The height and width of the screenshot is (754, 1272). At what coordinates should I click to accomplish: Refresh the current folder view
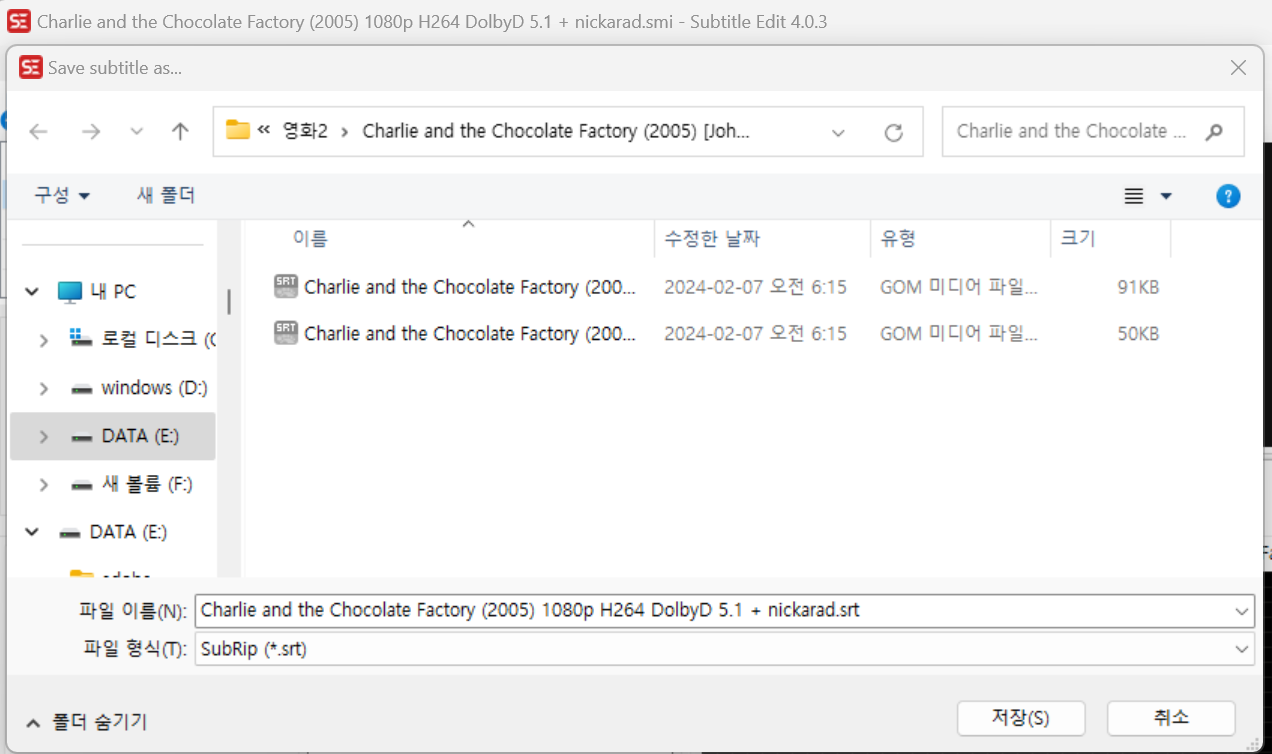click(894, 132)
